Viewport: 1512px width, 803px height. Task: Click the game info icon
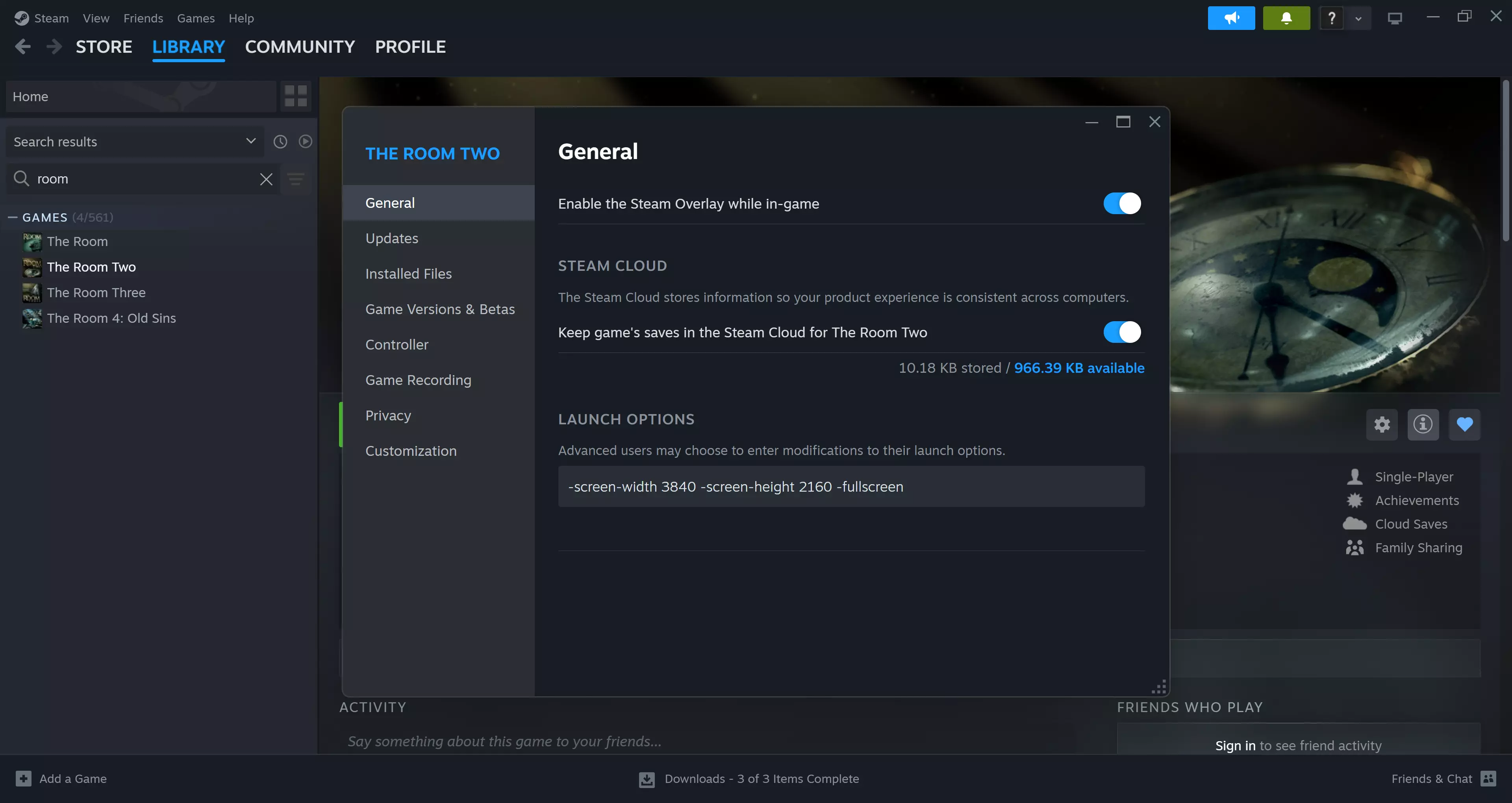(1423, 424)
